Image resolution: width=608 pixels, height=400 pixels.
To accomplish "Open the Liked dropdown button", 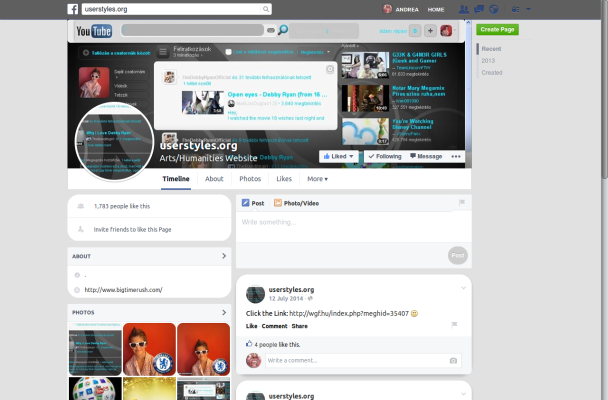I will 339,156.
